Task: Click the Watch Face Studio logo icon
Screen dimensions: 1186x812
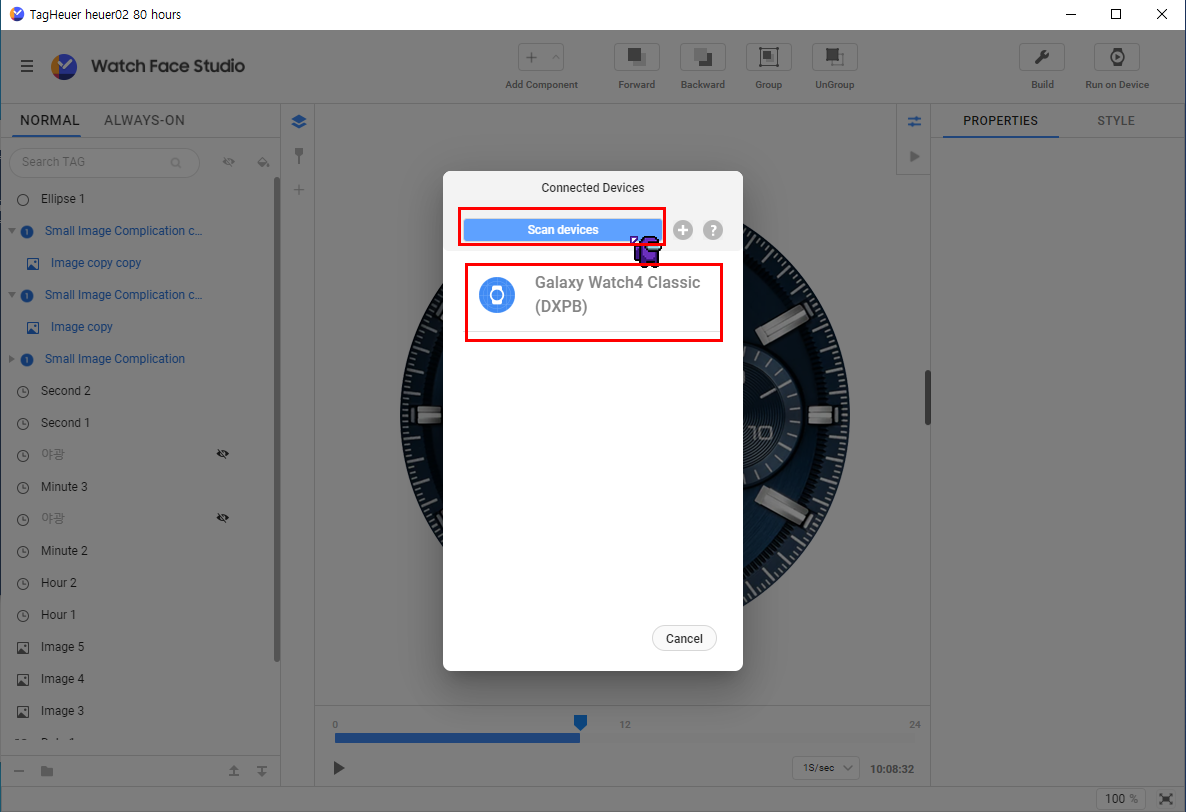Action: [64, 67]
